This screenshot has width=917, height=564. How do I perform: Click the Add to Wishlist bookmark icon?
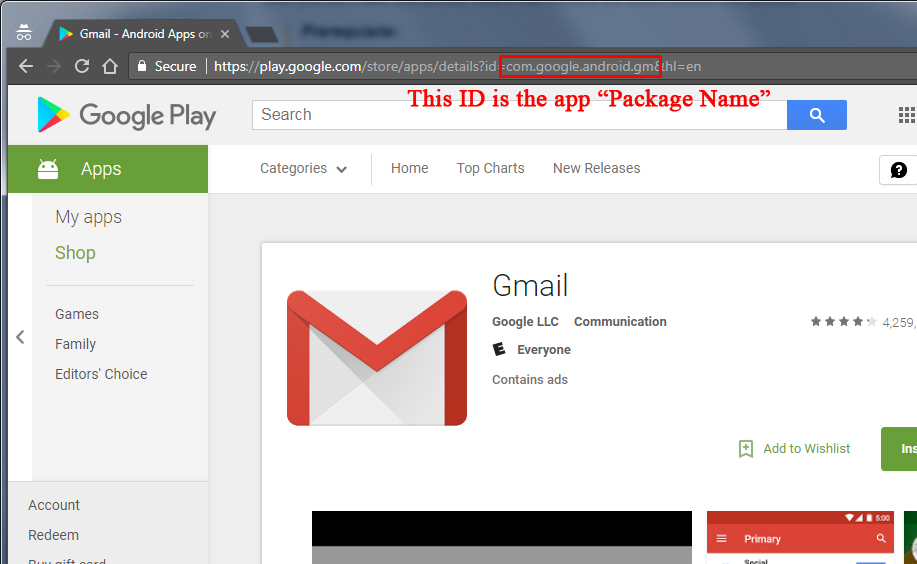tap(746, 449)
